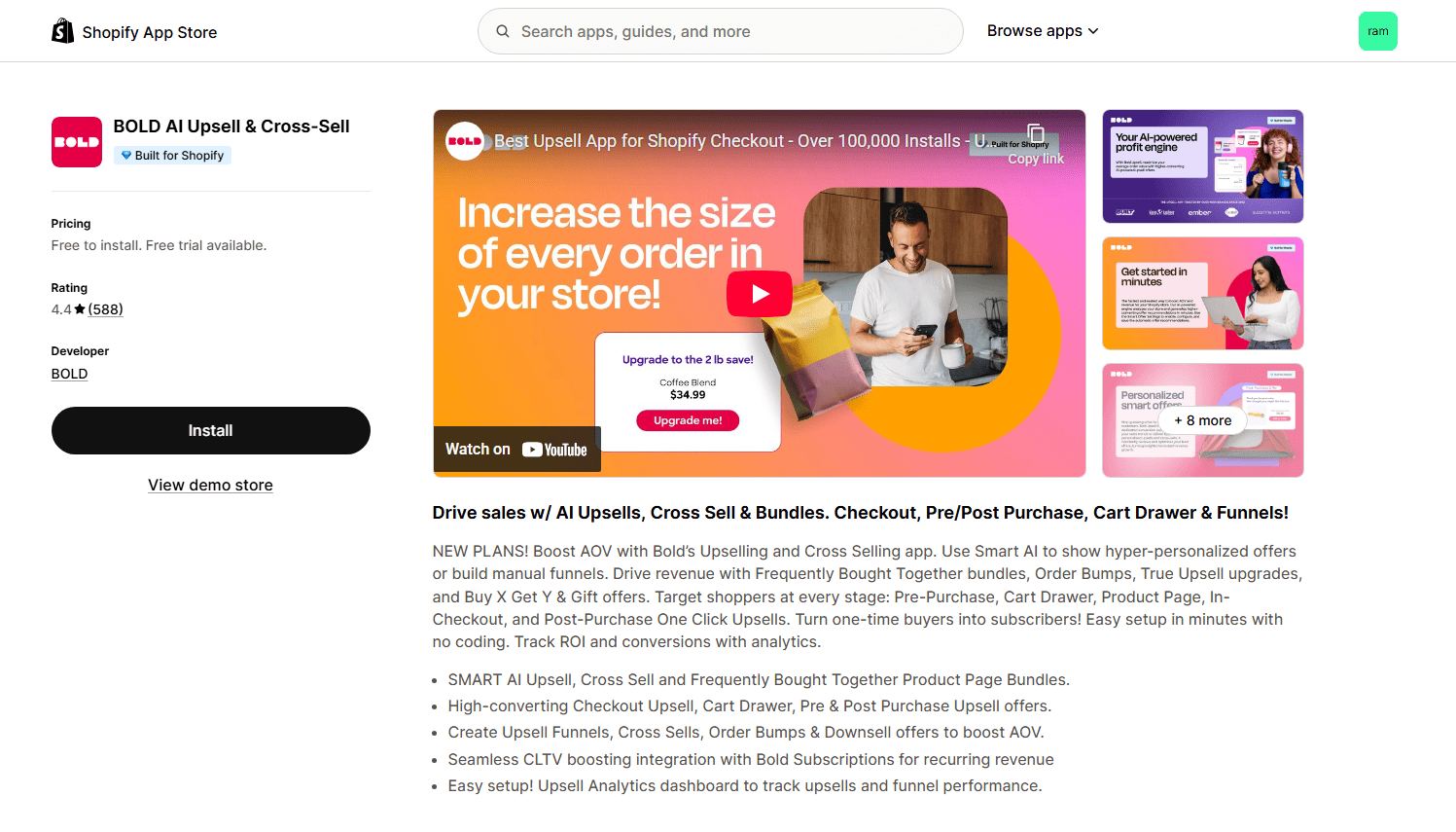Open the BOLD developer link
The image size is (1456, 832).
tap(69, 374)
